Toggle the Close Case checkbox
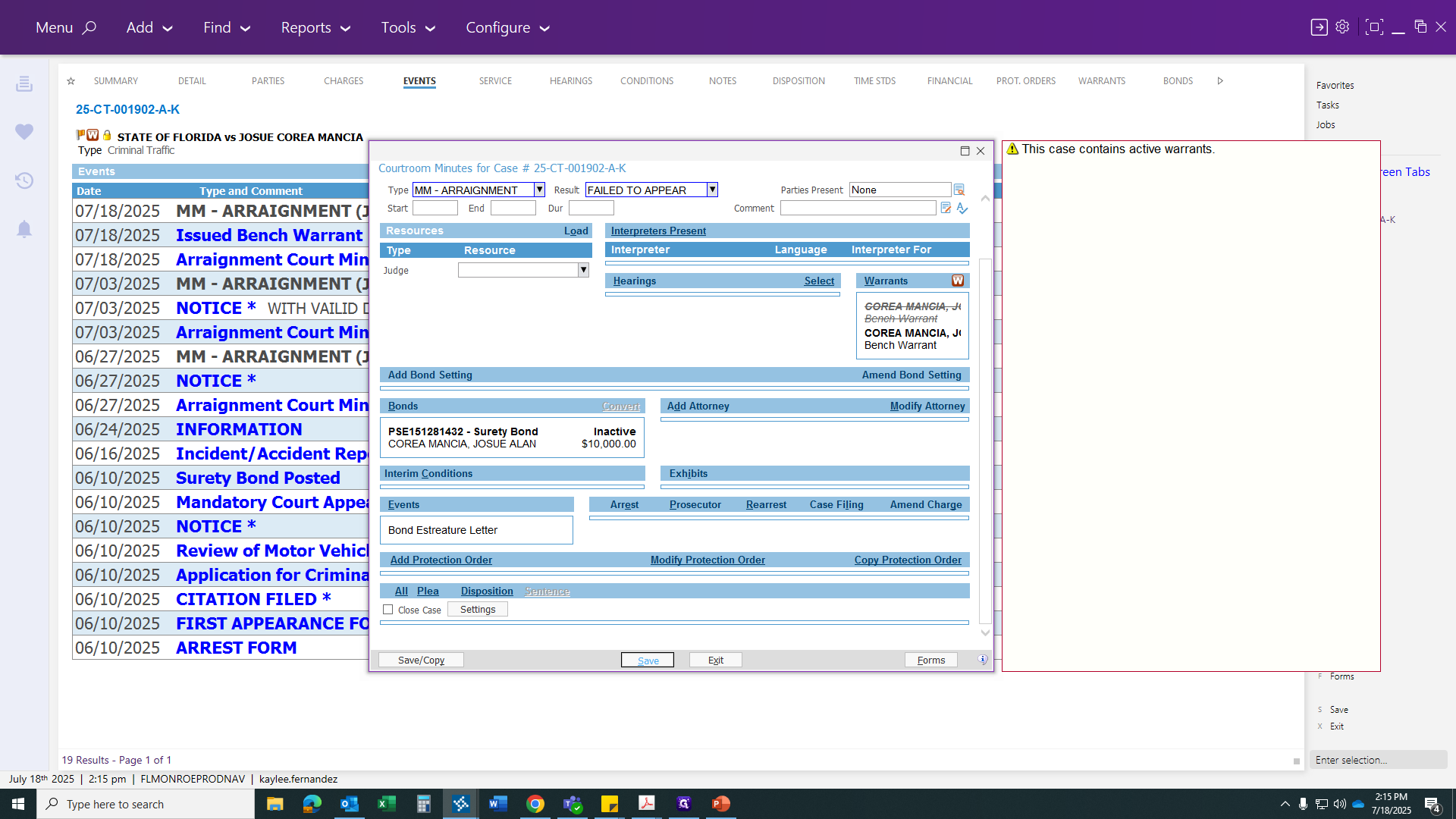Image resolution: width=1456 pixels, height=819 pixels. click(x=388, y=610)
